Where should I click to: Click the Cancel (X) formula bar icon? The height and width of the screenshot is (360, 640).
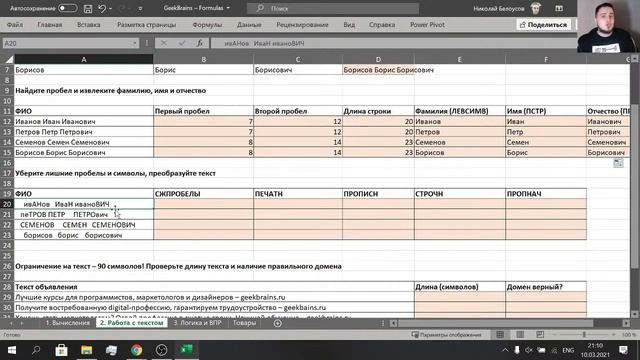tap(163, 43)
